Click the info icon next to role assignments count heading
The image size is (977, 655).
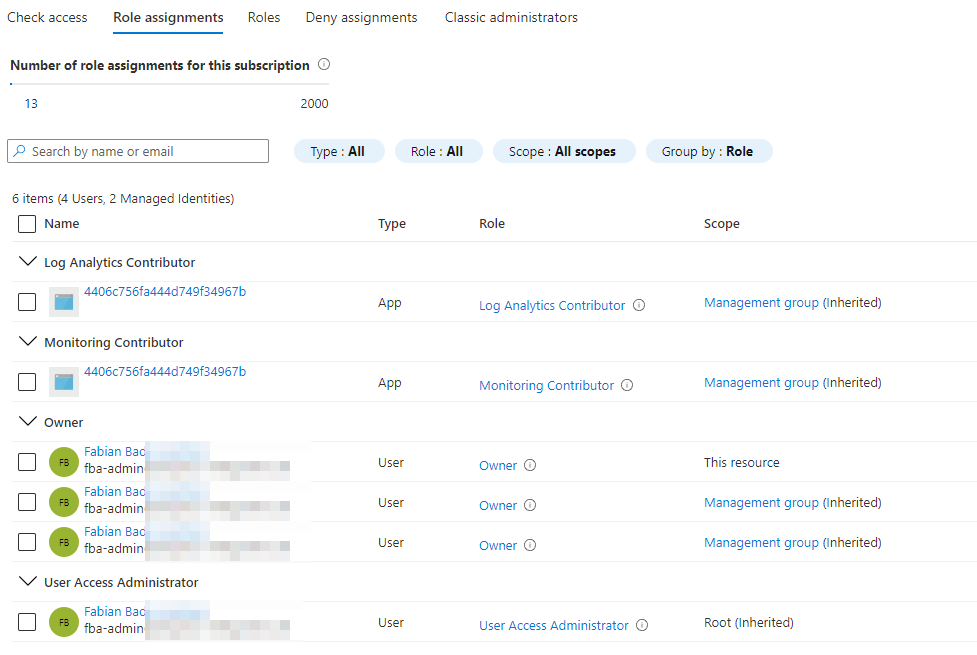click(x=323, y=64)
